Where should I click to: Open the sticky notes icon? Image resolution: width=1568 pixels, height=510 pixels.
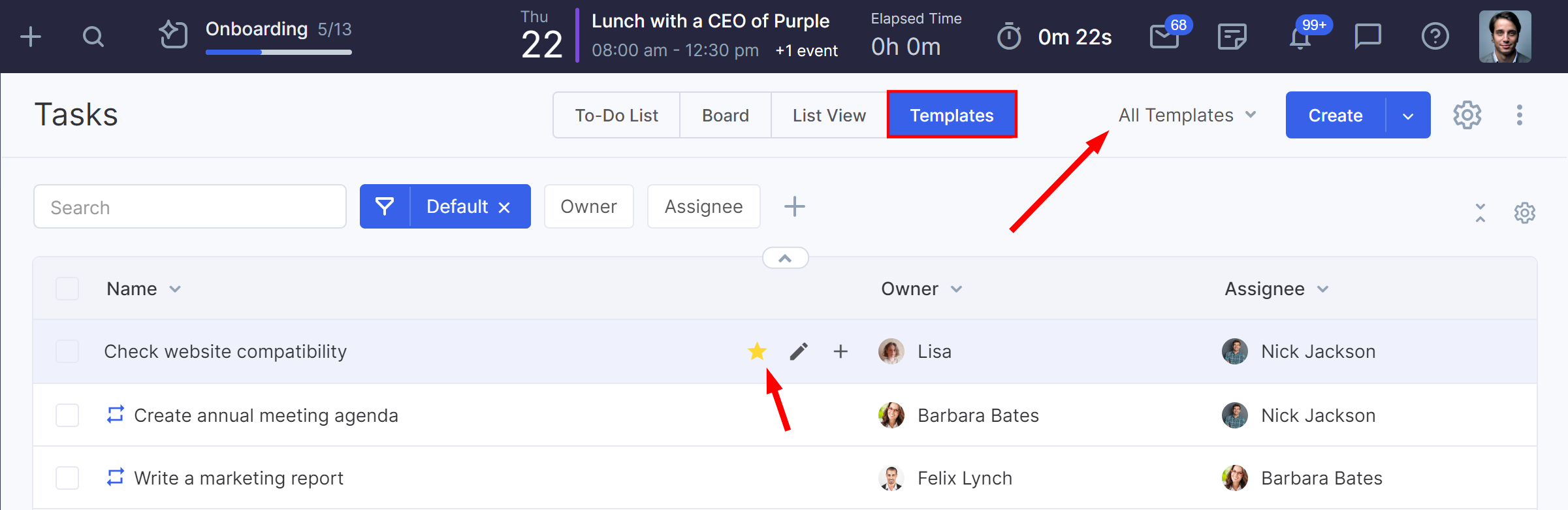coord(1232,37)
